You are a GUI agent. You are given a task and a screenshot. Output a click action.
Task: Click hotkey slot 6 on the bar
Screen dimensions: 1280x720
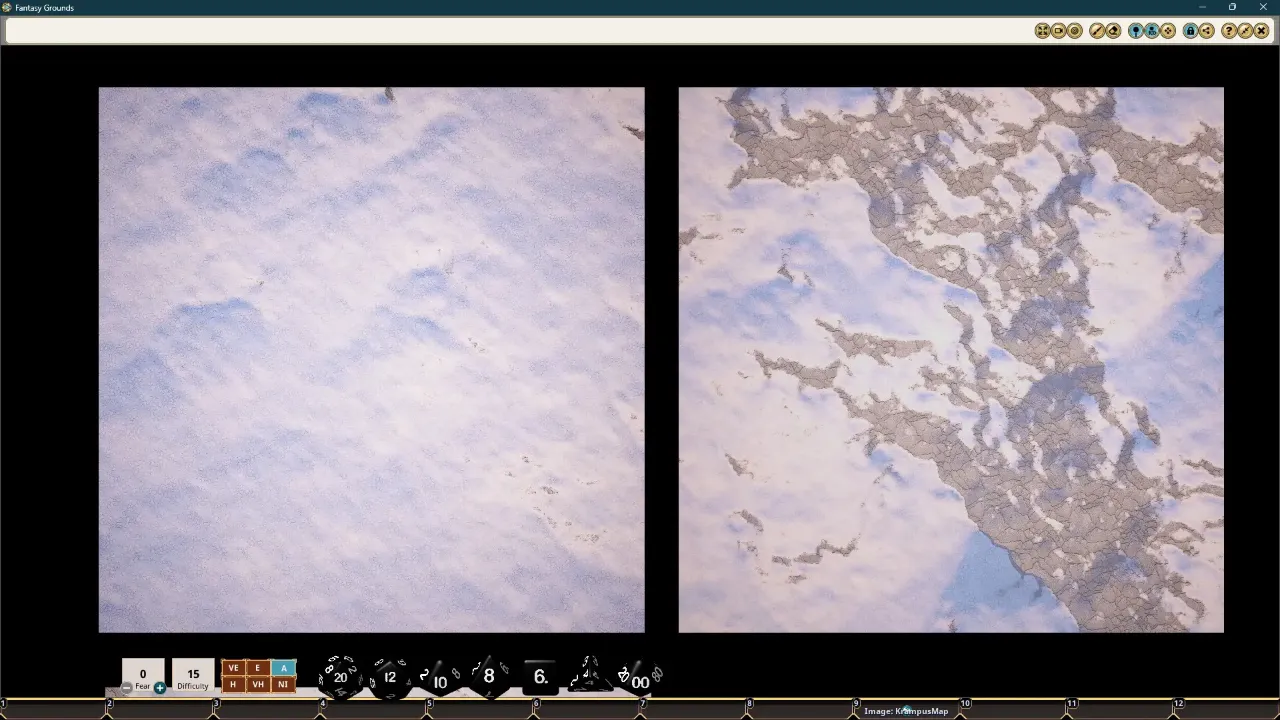pos(588,710)
